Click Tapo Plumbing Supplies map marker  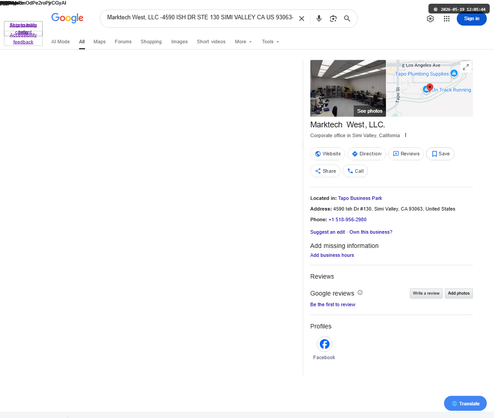point(454,73)
